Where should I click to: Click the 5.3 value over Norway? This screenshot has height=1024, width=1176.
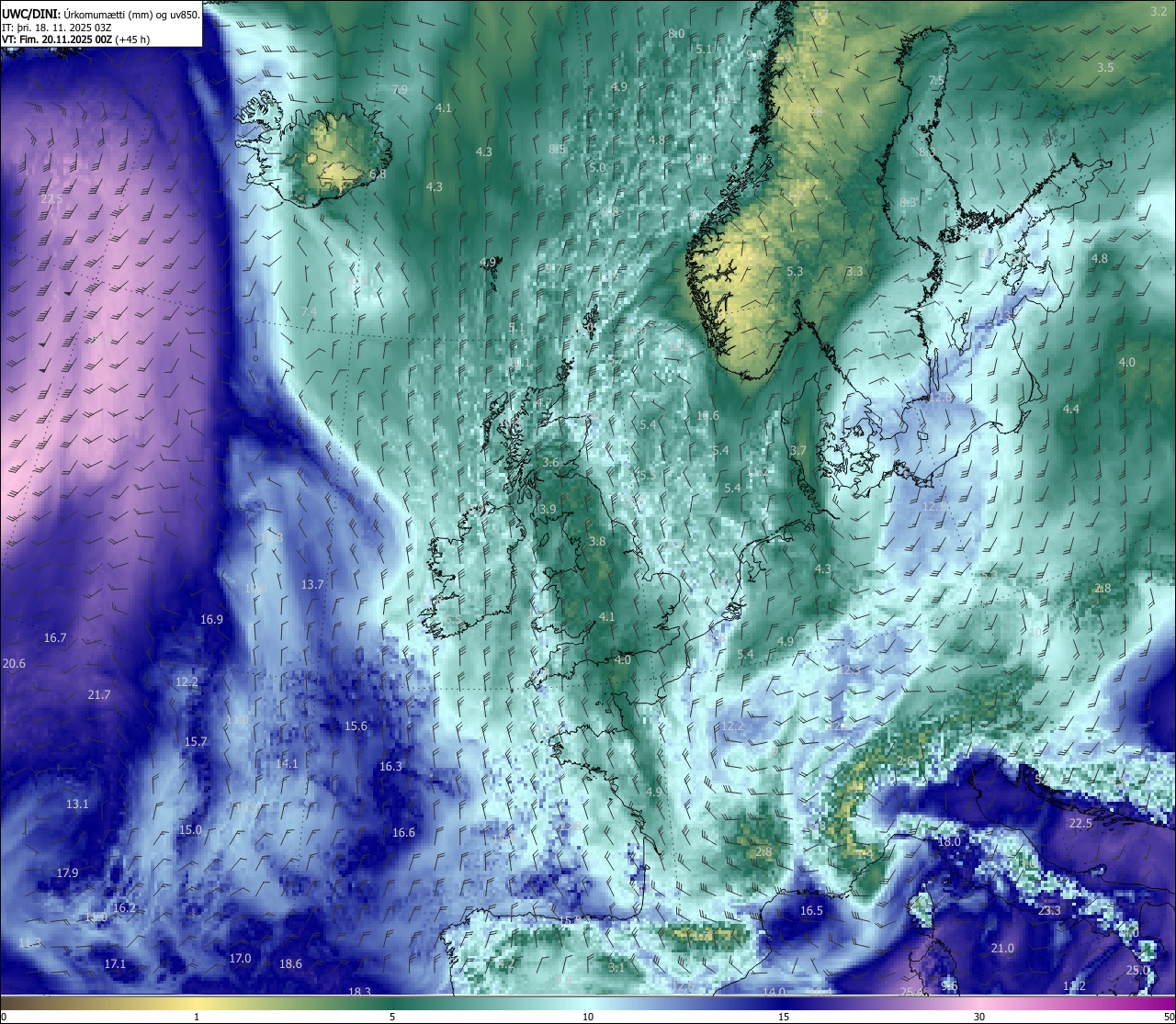click(x=795, y=272)
